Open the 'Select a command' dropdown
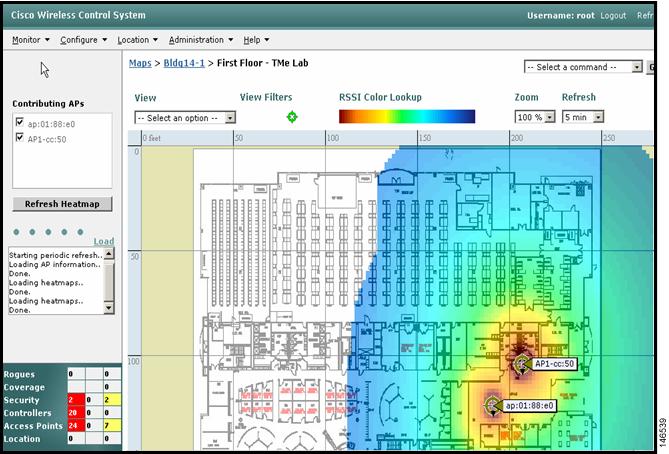 point(583,67)
